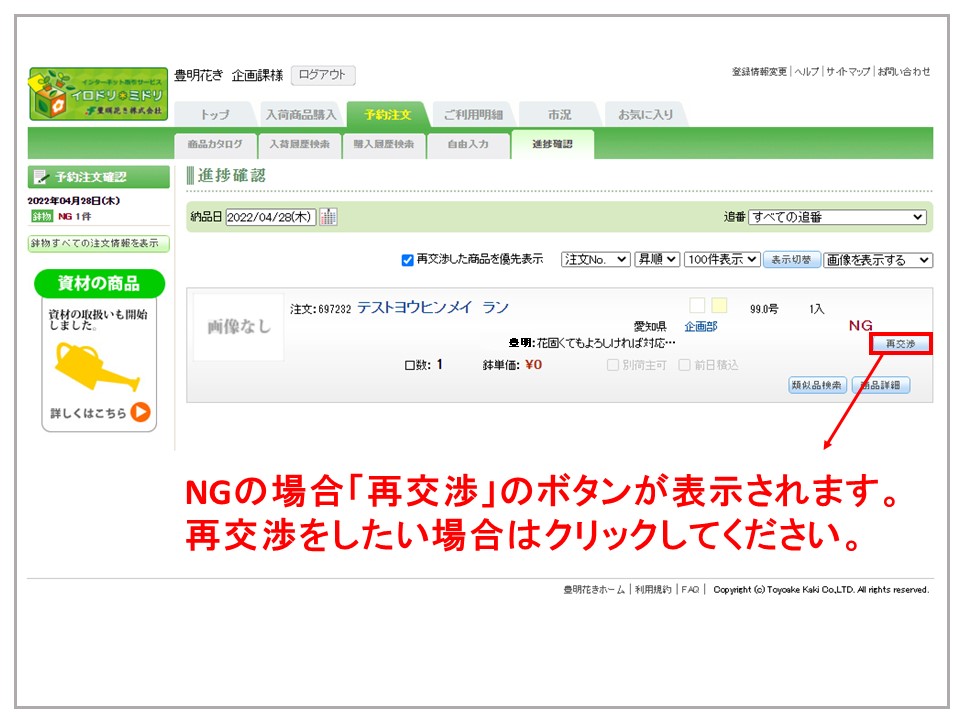
Task: Click the green 鉢物 badge in sidebar
Action: 41,216
